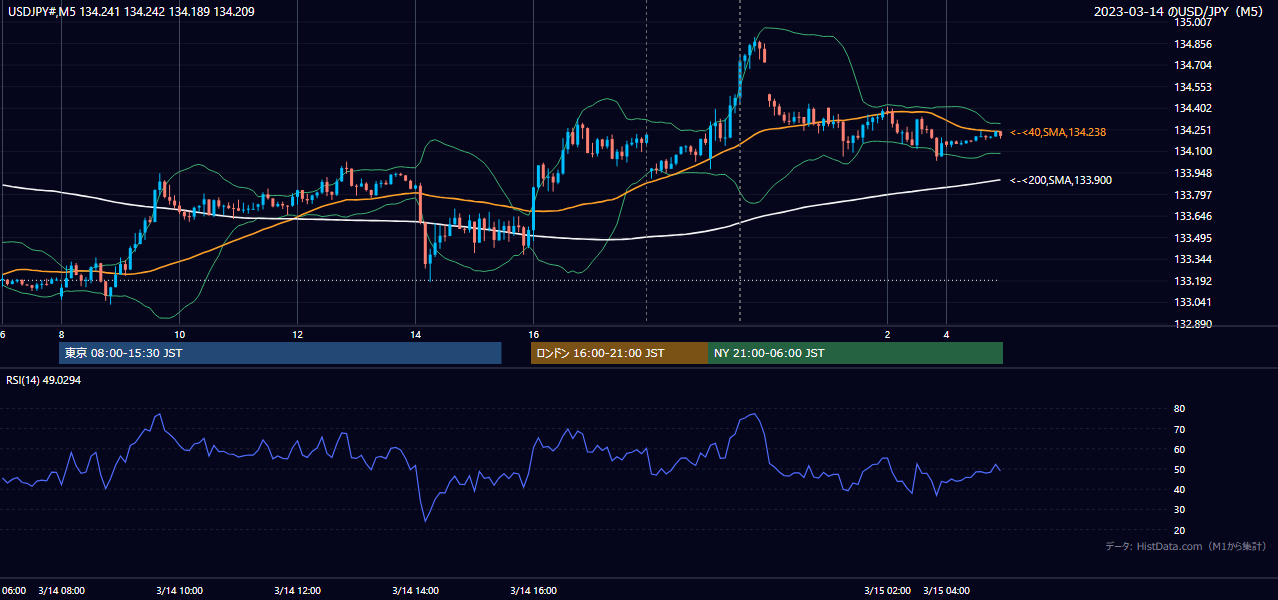Click hour label 14 under the price chart

coord(416,334)
